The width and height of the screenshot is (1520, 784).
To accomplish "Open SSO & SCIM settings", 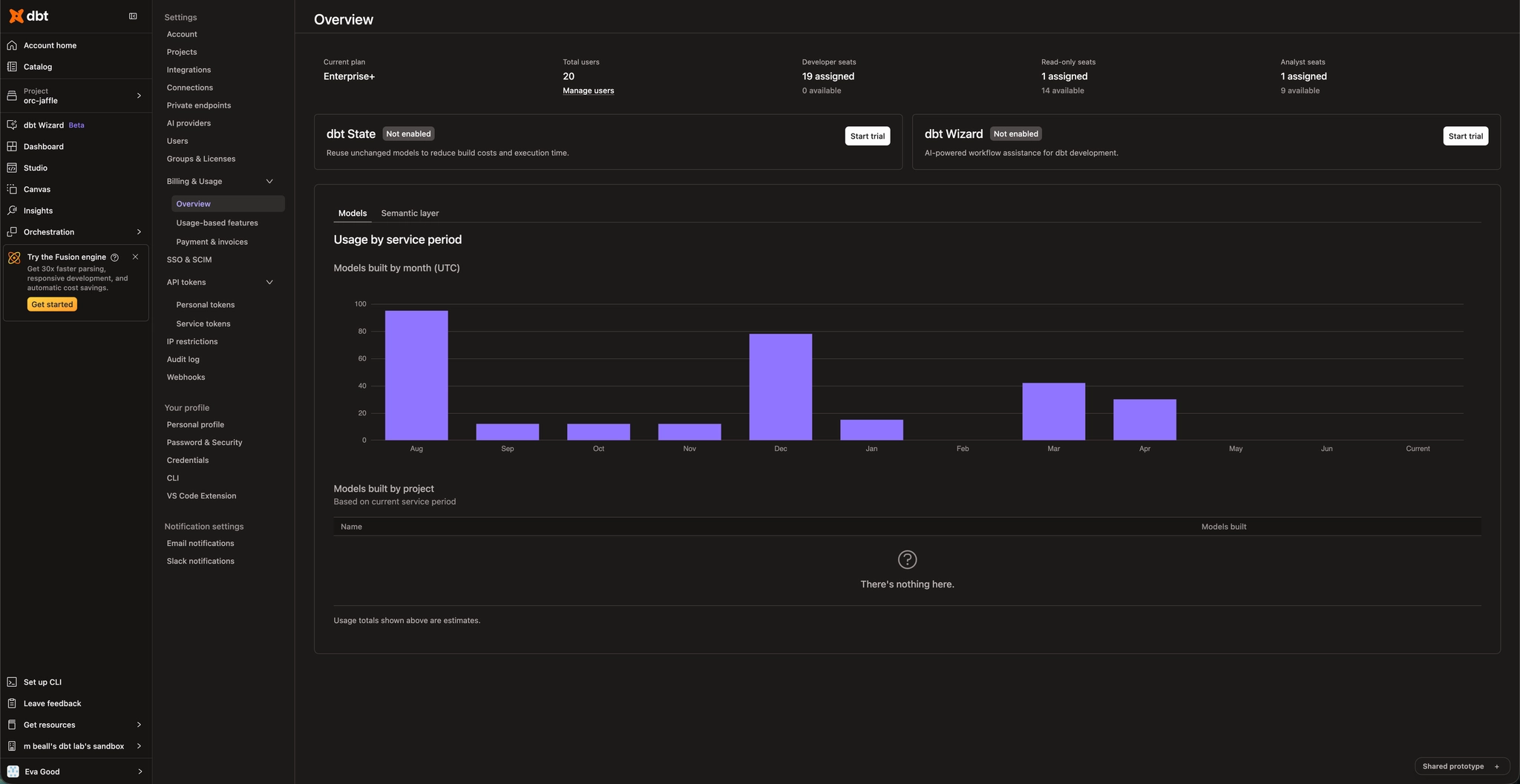I will (189, 260).
